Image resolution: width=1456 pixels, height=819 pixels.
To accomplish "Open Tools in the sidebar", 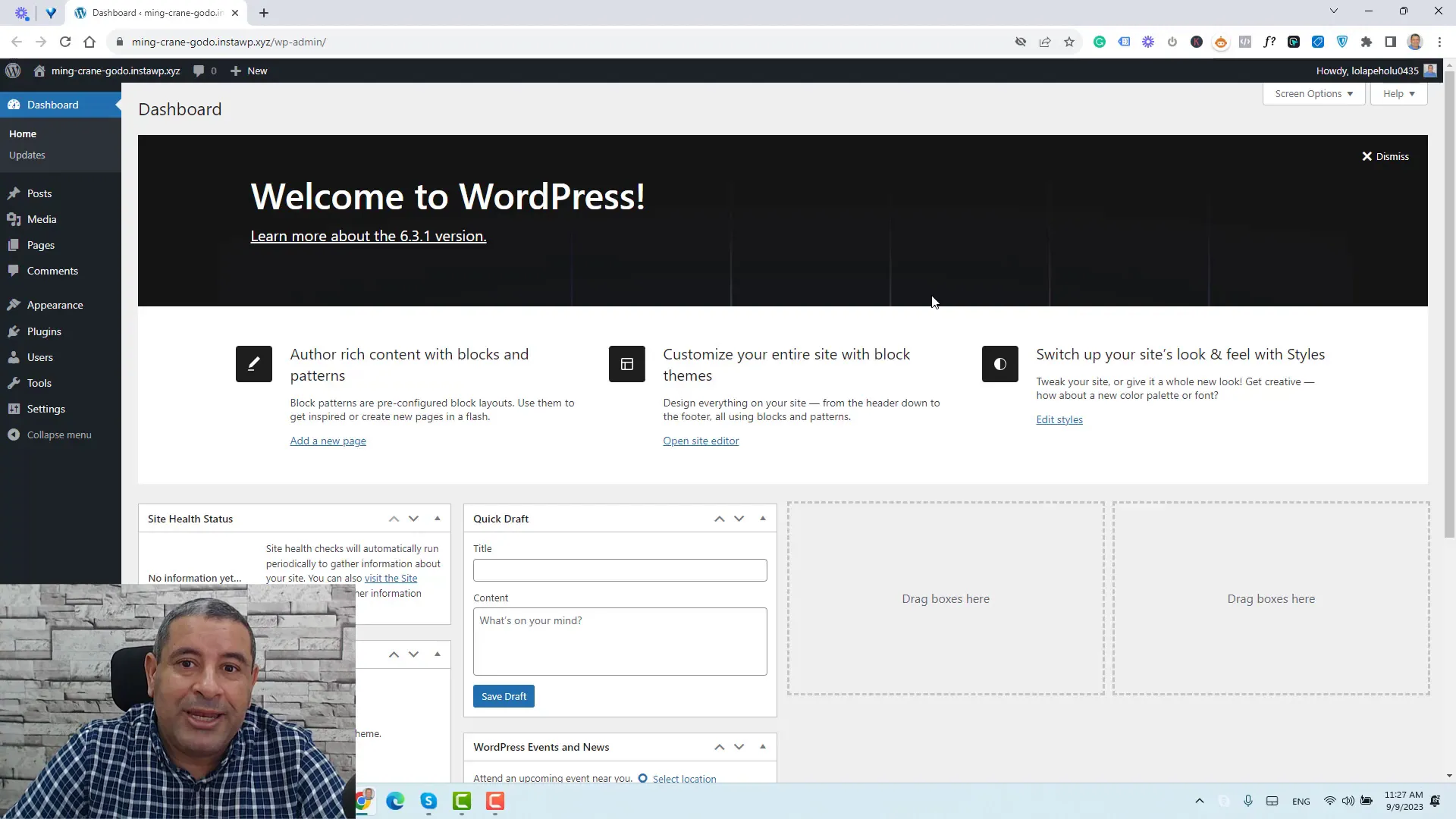I will [x=39, y=383].
